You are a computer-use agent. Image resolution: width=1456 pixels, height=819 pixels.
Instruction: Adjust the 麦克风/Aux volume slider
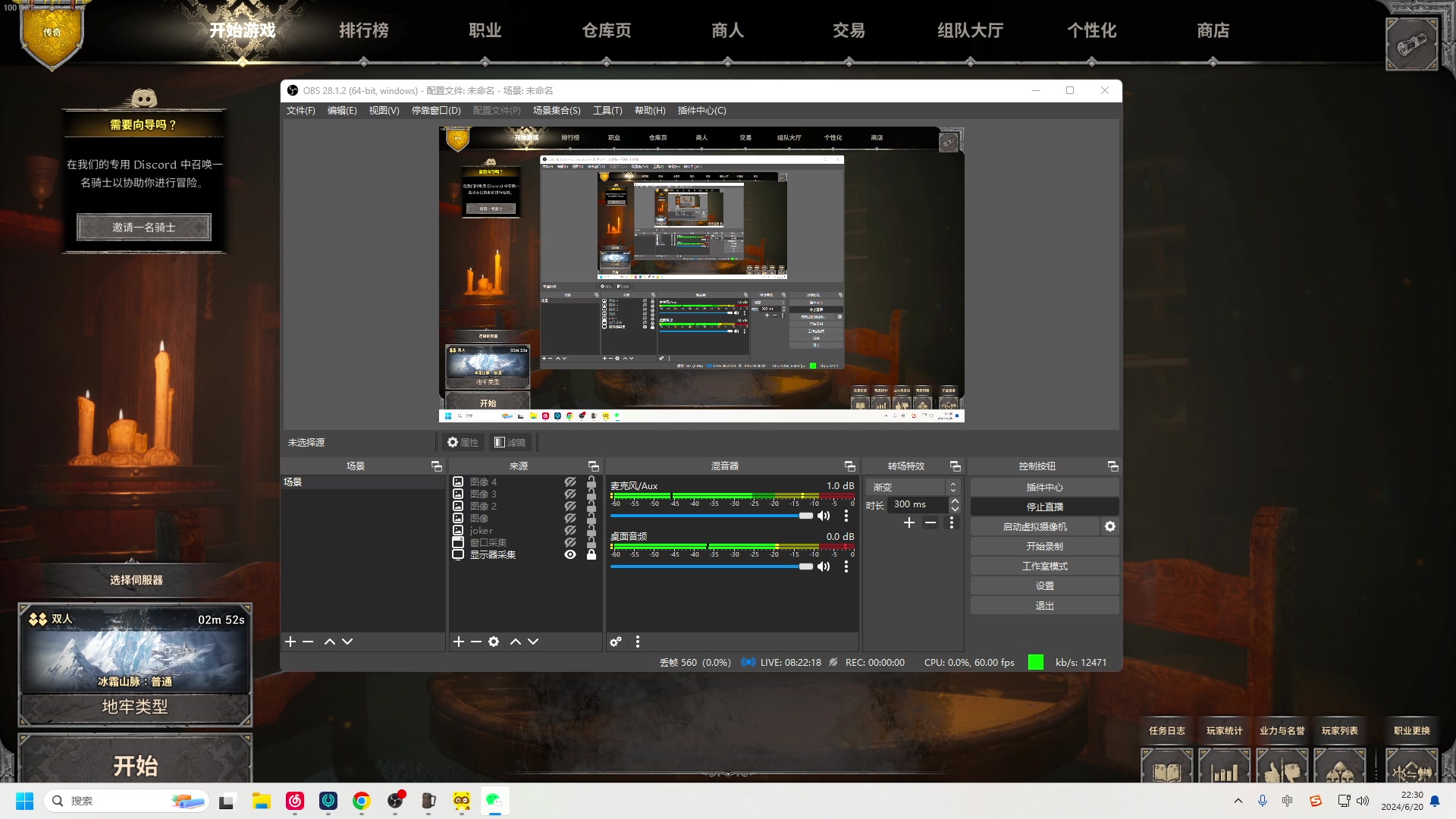tap(711, 516)
